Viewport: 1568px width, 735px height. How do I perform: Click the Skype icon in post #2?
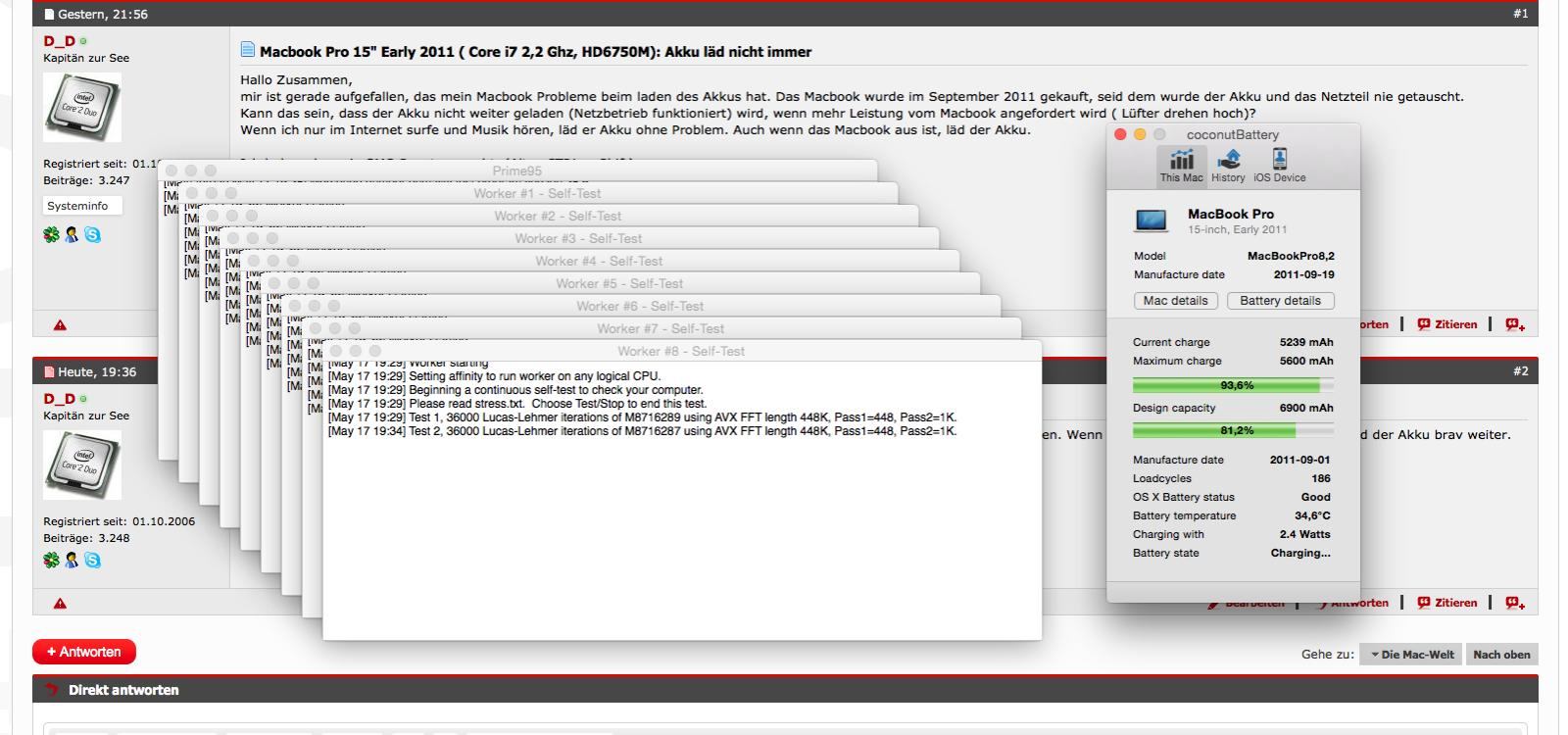(92, 561)
